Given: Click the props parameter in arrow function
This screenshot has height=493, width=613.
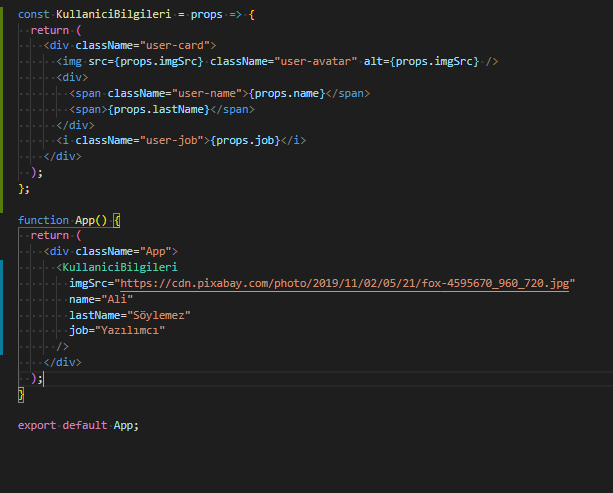Looking at the screenshot, I should pyautogui.click(x=206, y=14).
